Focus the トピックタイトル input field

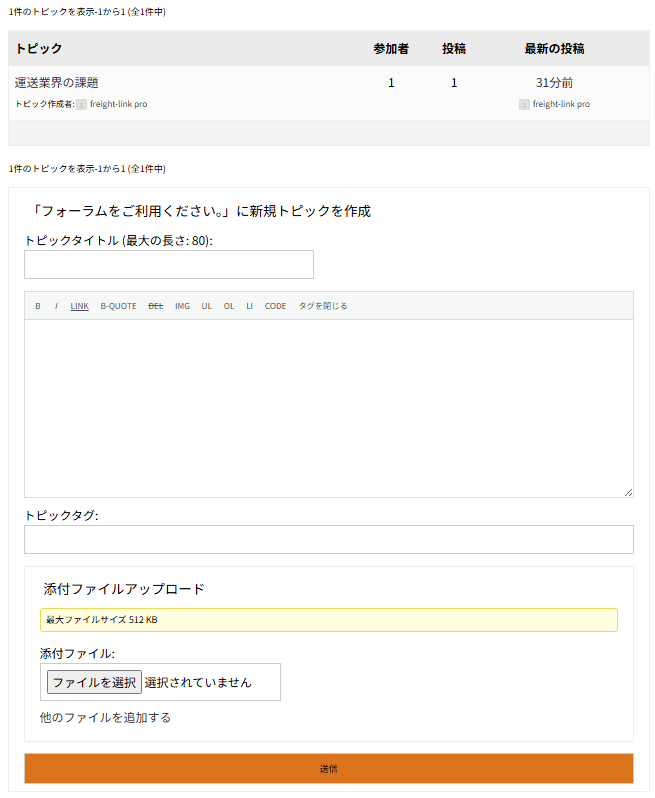[x=168, y=265]
